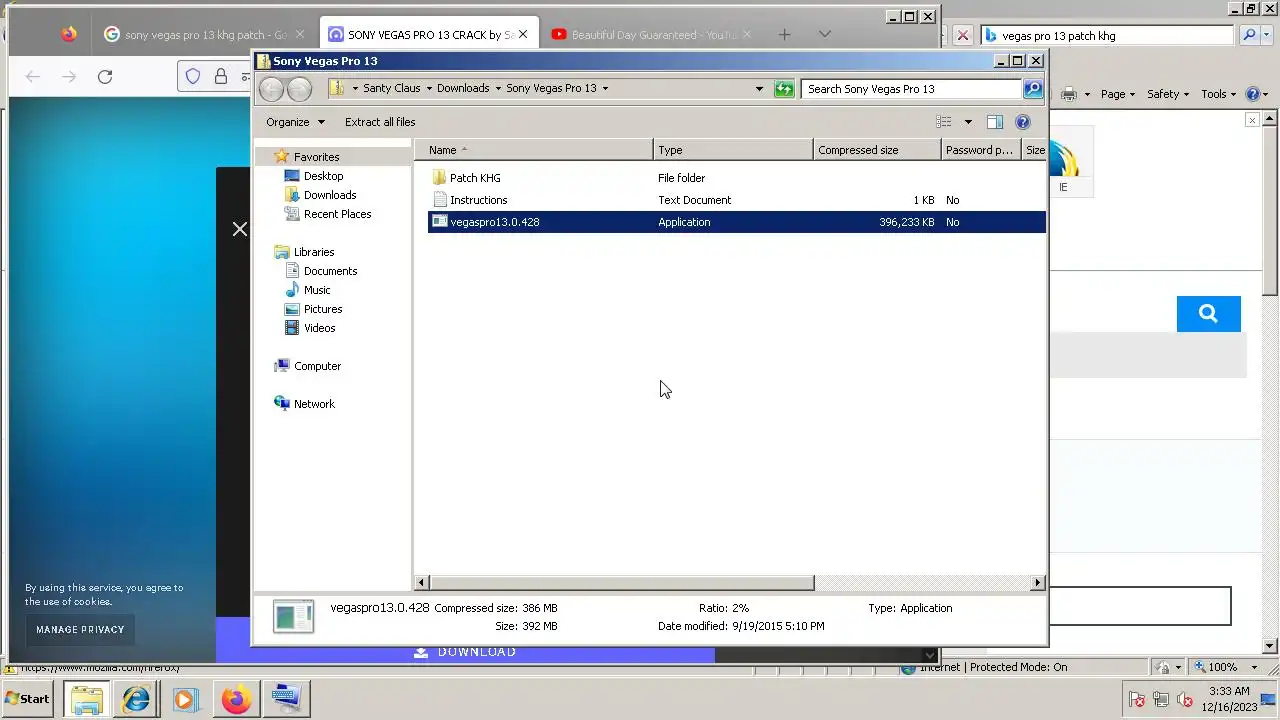Refresh the Sony Vegas Pro 13 folder

(x=784, y=89)
